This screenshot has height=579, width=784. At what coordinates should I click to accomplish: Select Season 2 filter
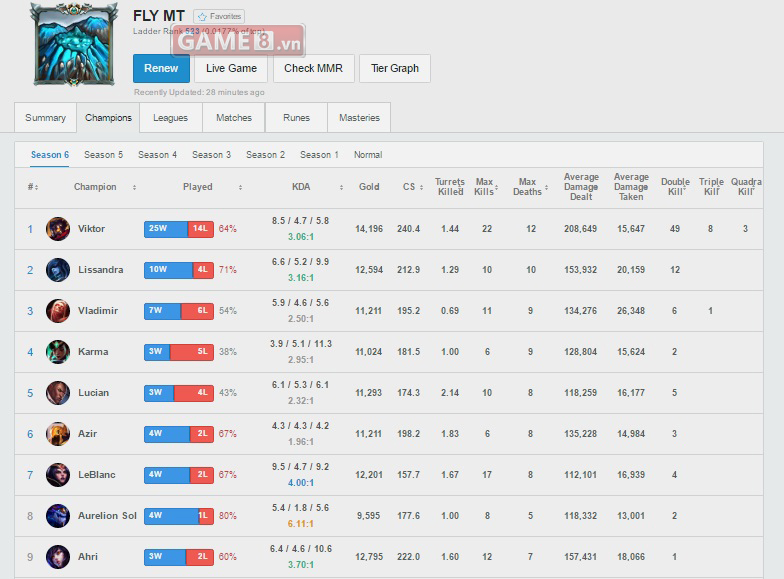point(266,155)
